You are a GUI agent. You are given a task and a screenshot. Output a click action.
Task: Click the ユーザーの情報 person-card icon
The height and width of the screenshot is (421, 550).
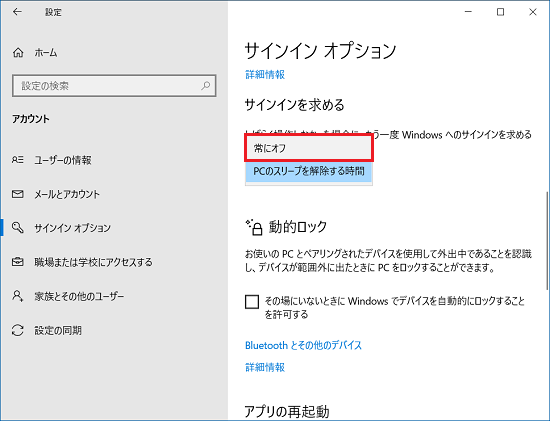pyautogui.click(x=18, y=160)
